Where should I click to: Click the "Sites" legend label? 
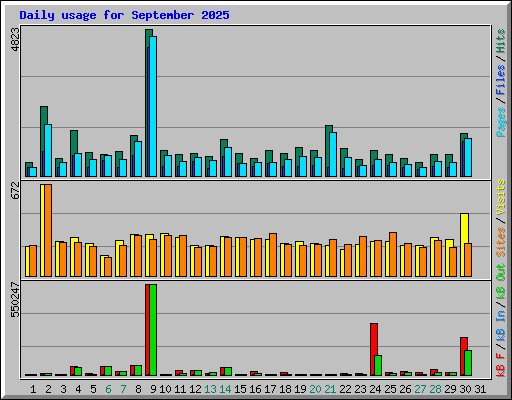(x=501, y=242)
